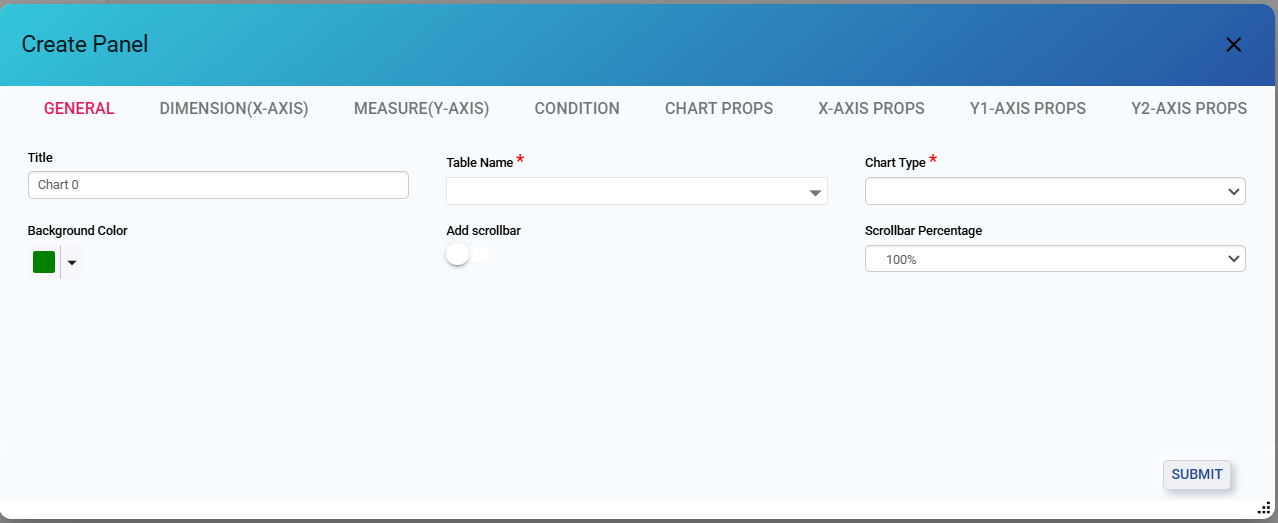Viewport: 1278px width, 523px height.
Task: Click the Create Panel header title
Action: pos(85,44)
